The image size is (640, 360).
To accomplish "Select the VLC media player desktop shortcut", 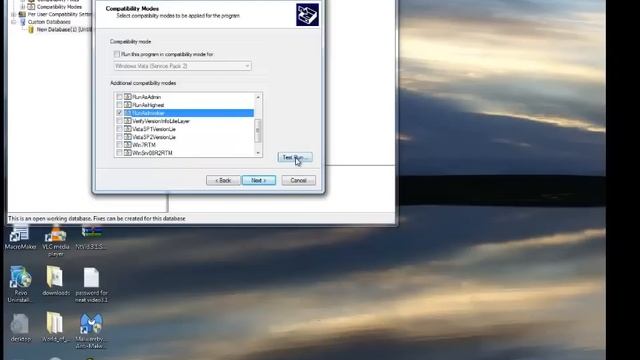I will 56,241.
